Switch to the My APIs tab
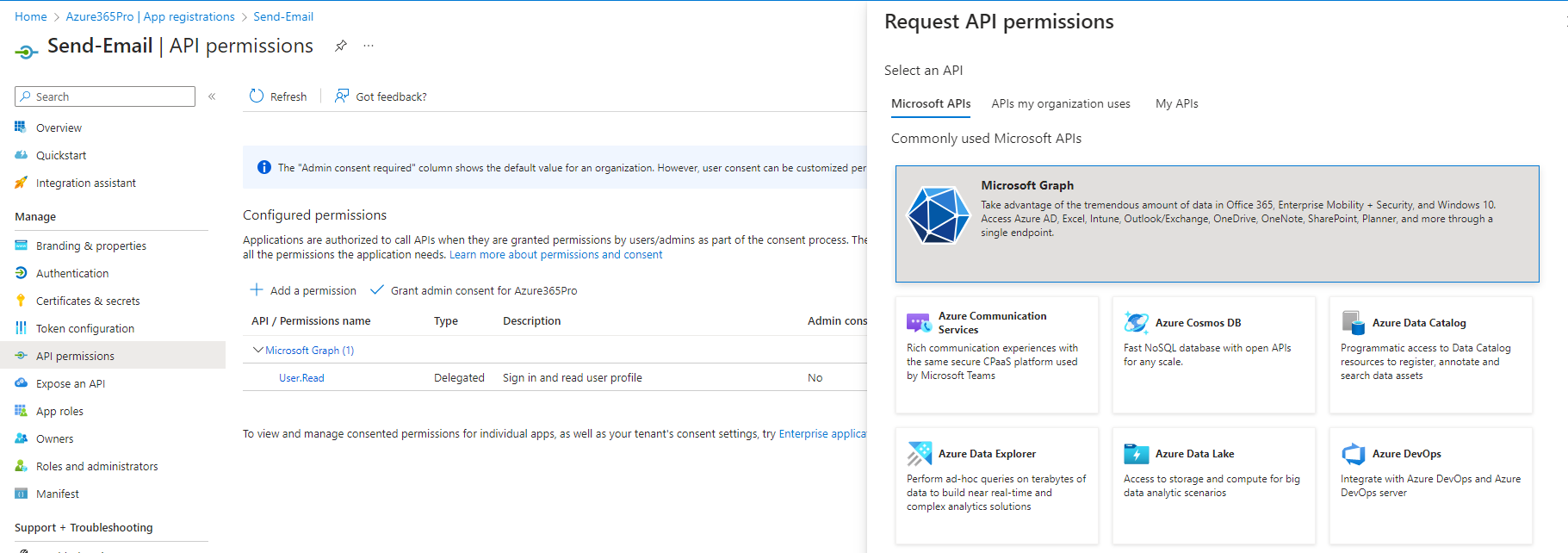Viewport: 1568px width, 553px height. tap(1176, 103)
